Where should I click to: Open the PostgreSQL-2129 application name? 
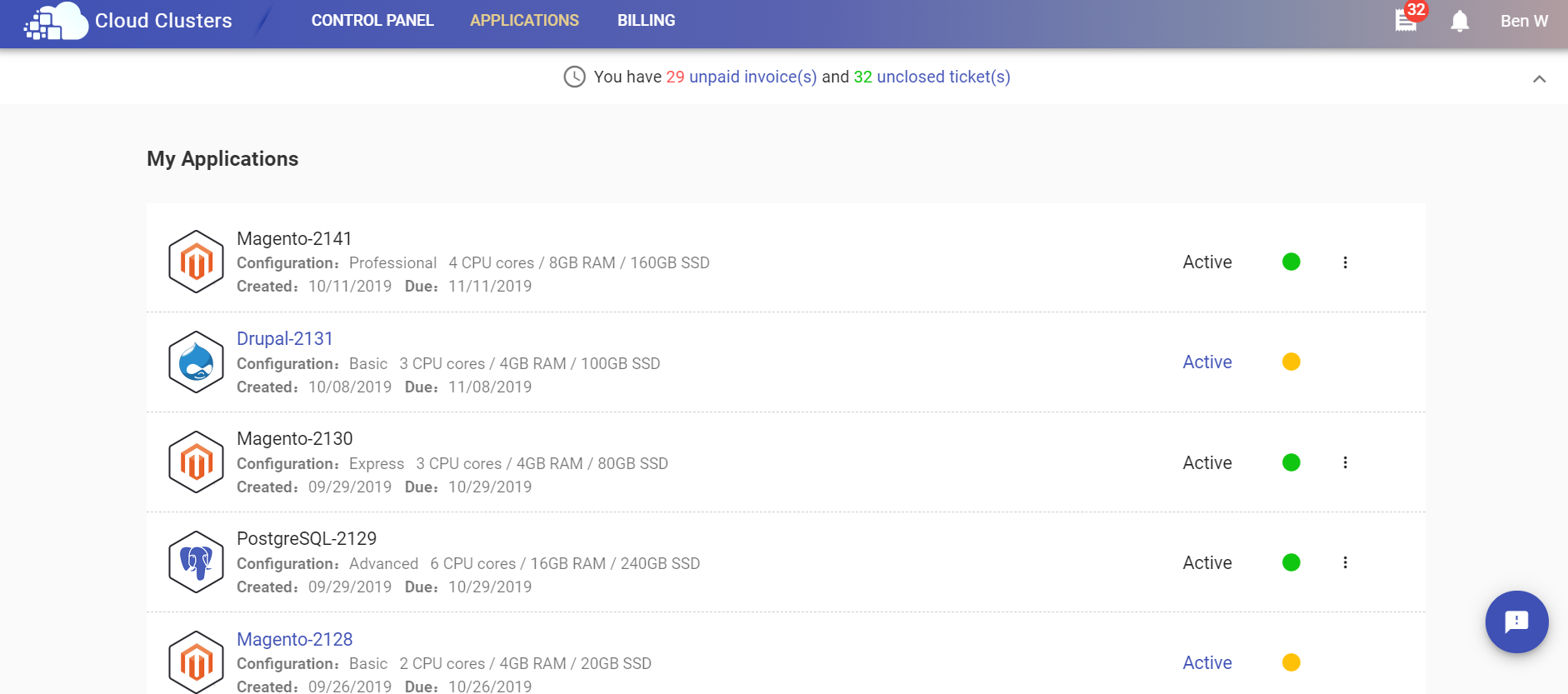[x=307, y=538]
